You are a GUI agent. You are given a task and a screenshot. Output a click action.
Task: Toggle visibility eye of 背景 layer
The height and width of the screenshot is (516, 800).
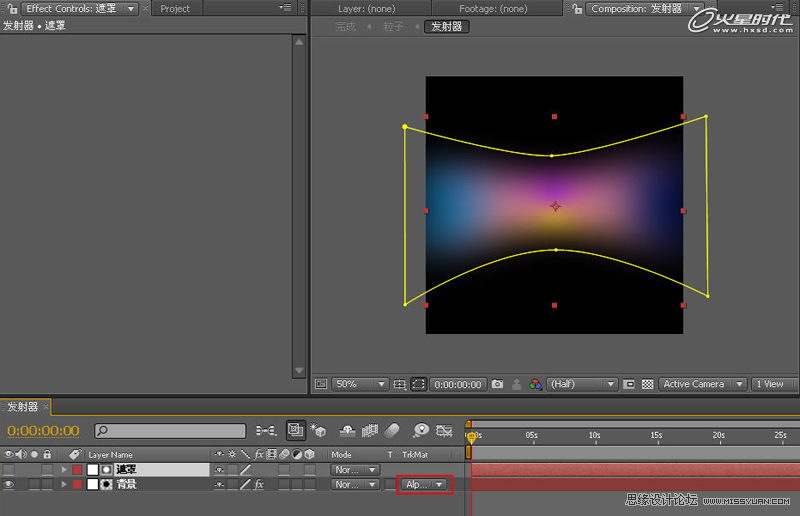9,484
